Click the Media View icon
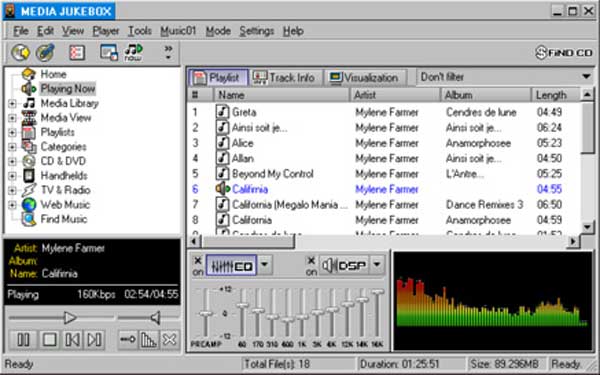 (29, 117)
